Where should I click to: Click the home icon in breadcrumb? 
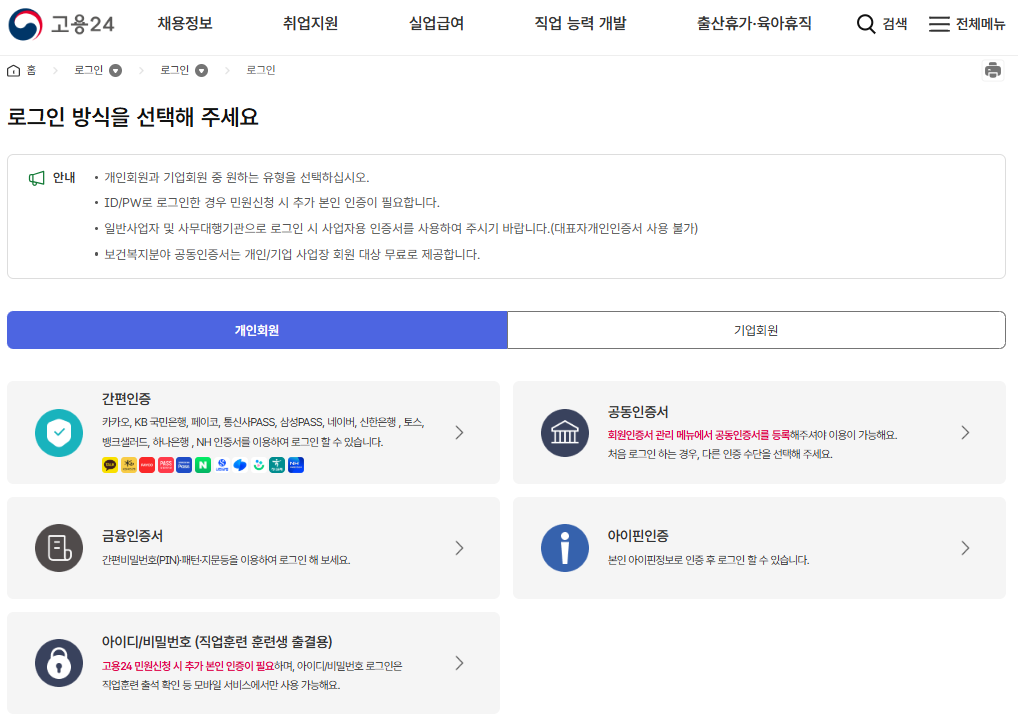[x=14, y=70]
